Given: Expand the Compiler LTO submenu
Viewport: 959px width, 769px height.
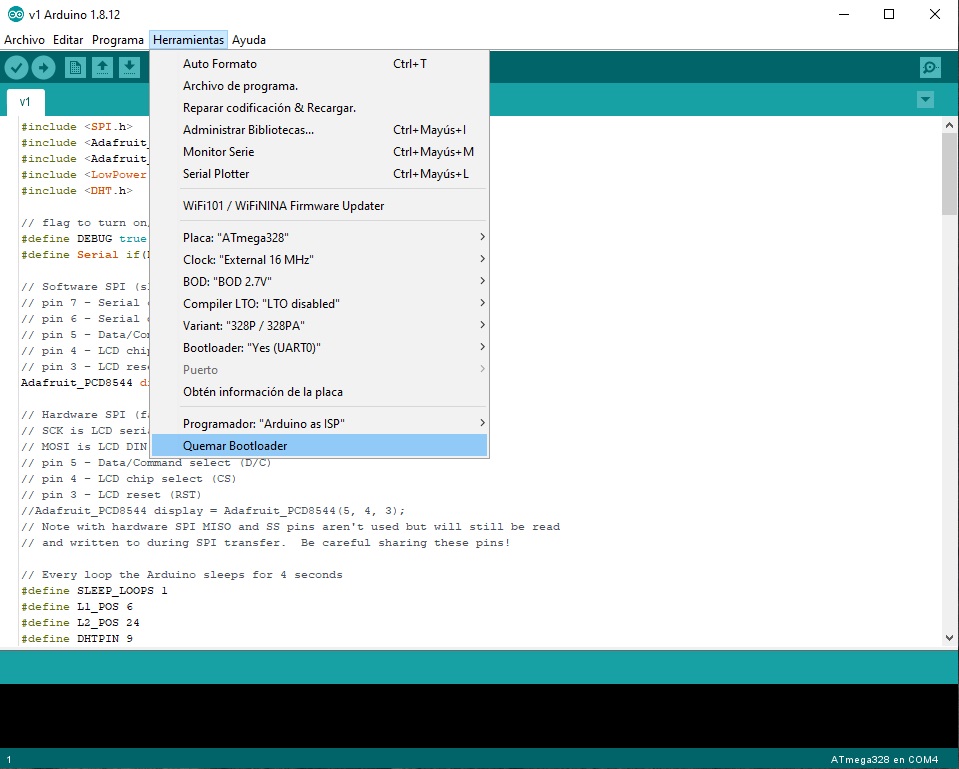Looking at the screenshot, I should tap(319, 303).
